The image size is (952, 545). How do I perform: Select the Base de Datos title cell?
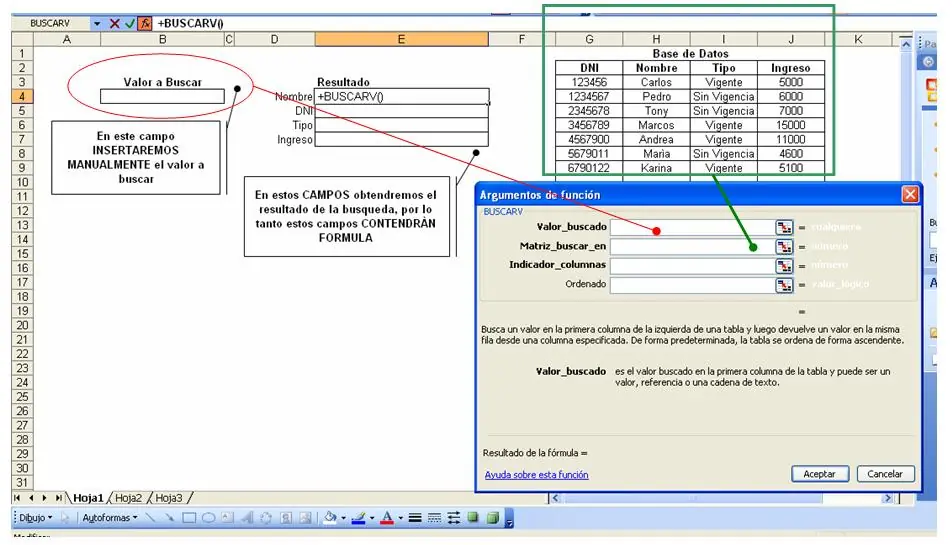pyautogui.click(x=690, y=53)
